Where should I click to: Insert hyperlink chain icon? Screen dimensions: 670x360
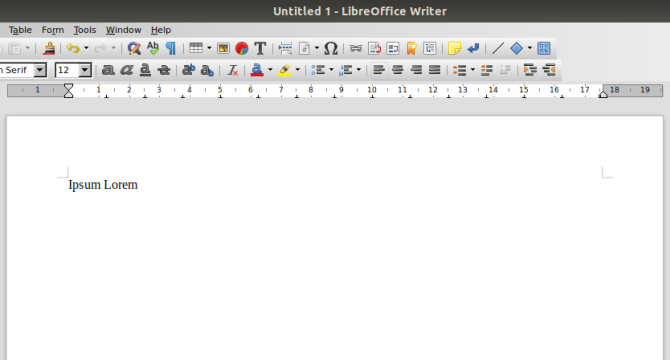pyautogui.click(x=356, y=48)
